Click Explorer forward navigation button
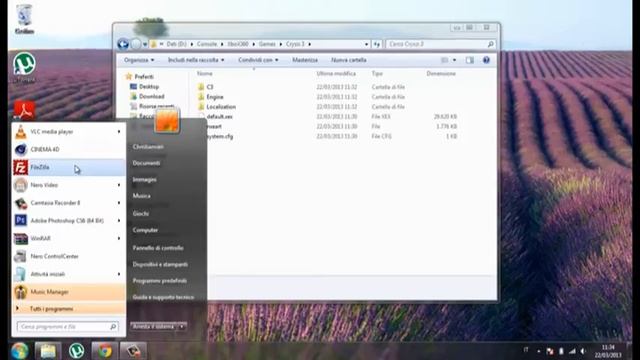 (136, 44)
